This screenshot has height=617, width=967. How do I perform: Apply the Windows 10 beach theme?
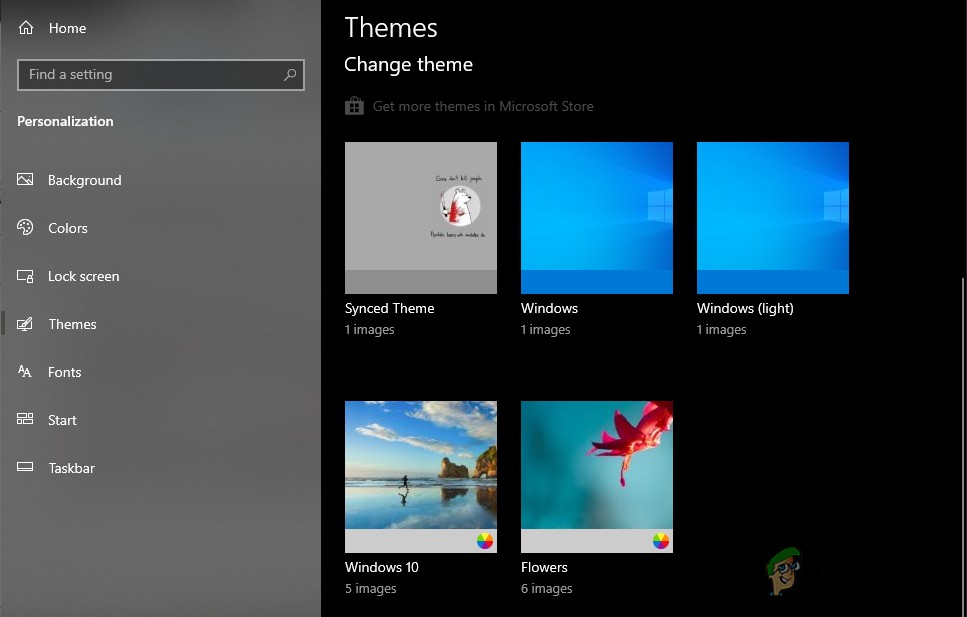tap(421, 477)
